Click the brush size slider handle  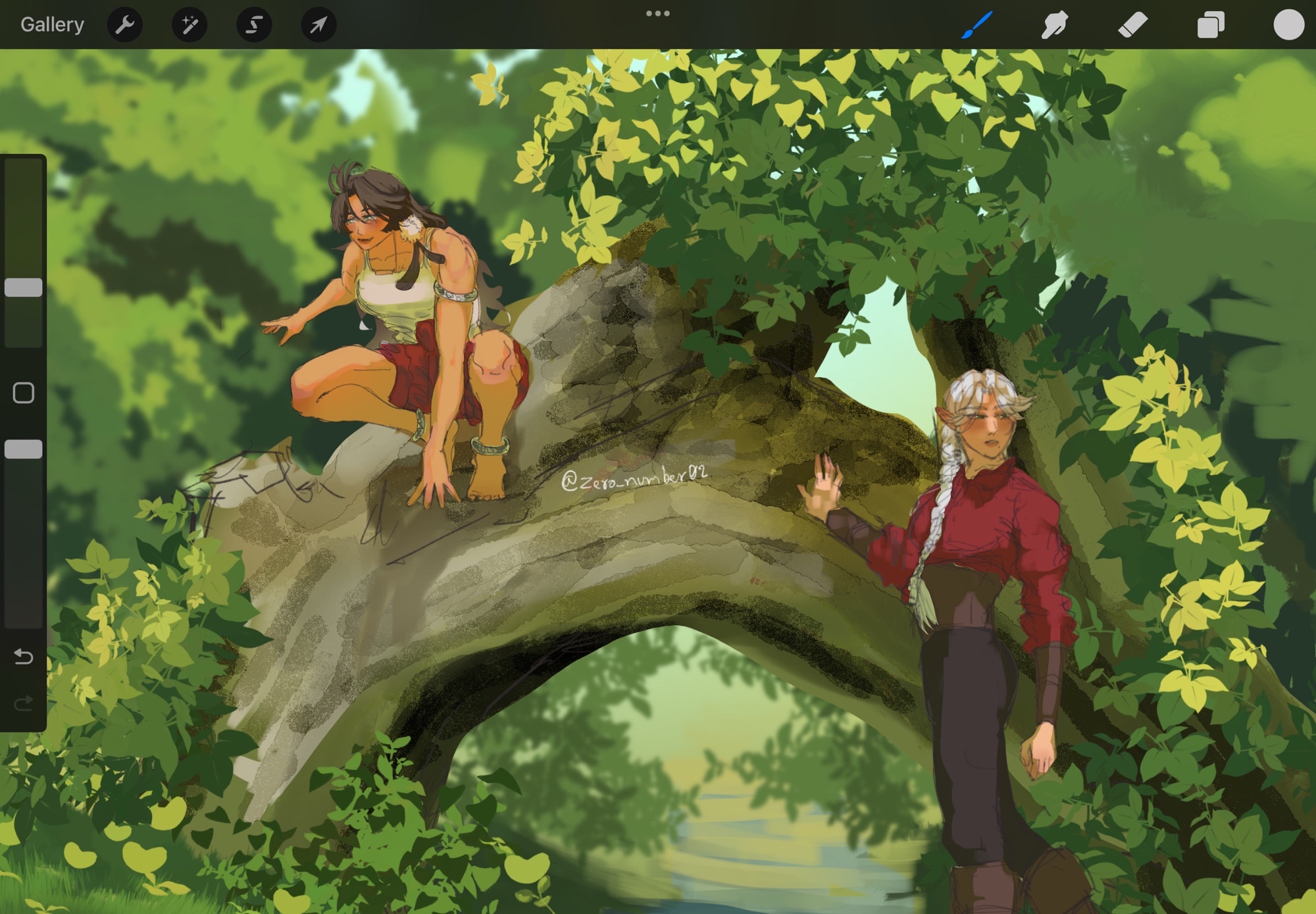pos(24,288)
